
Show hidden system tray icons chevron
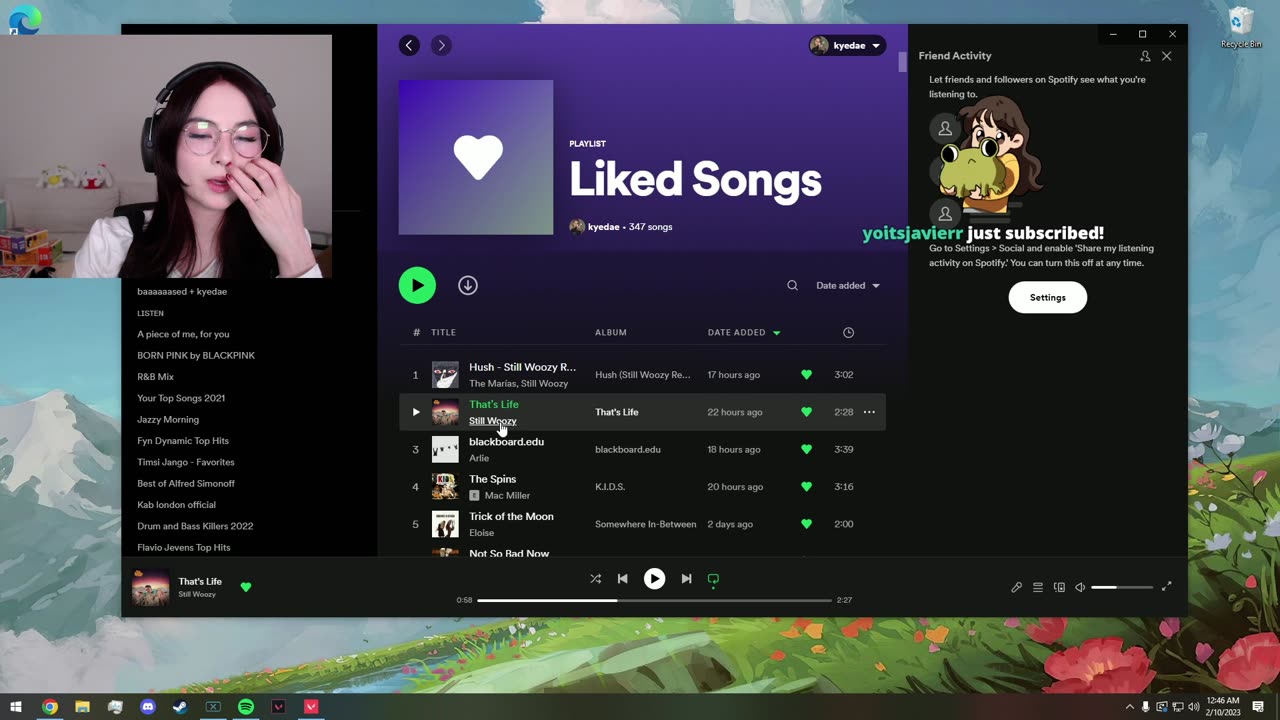coord(1130,707)
